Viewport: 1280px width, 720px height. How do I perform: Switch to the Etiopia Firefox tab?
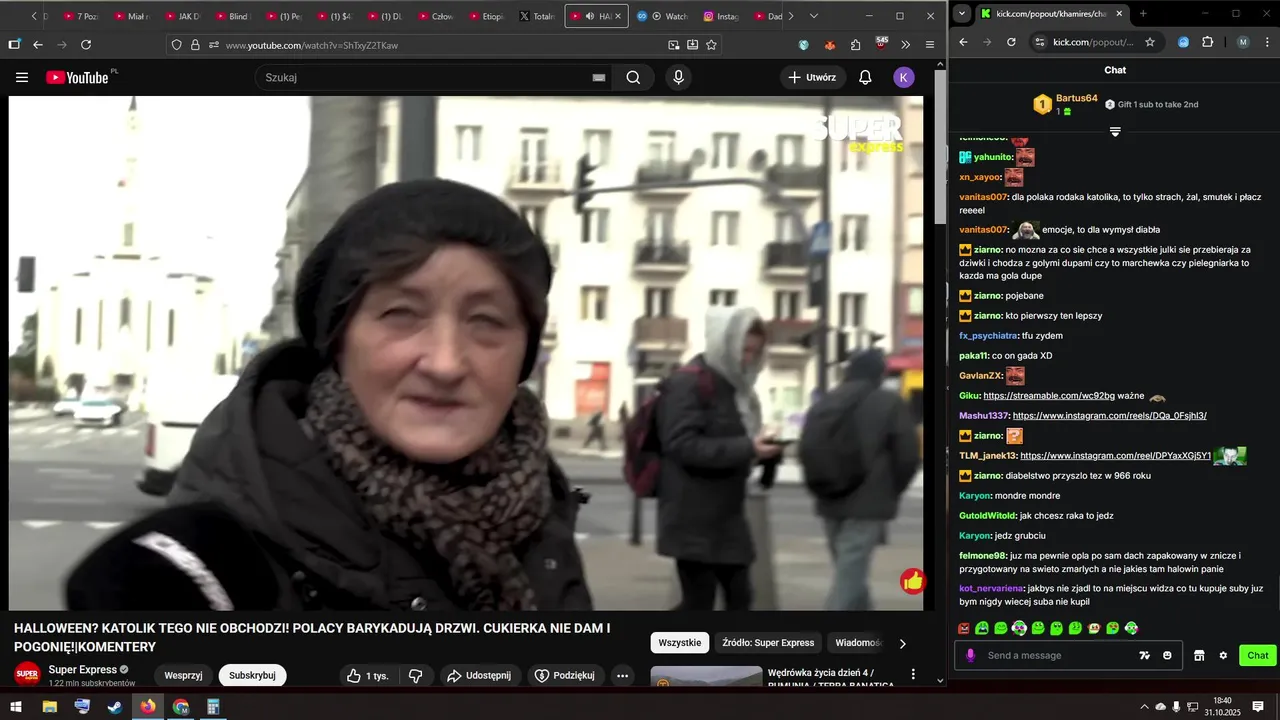tap(488, 16)
